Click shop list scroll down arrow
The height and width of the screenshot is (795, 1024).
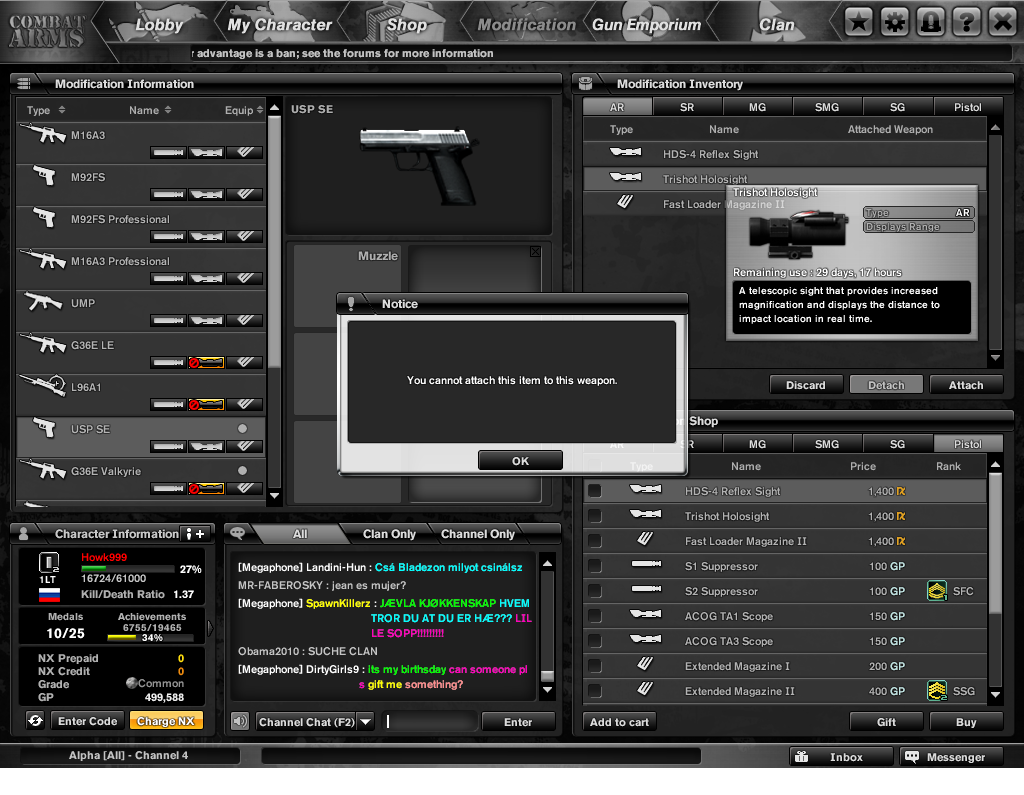[995, 694]
